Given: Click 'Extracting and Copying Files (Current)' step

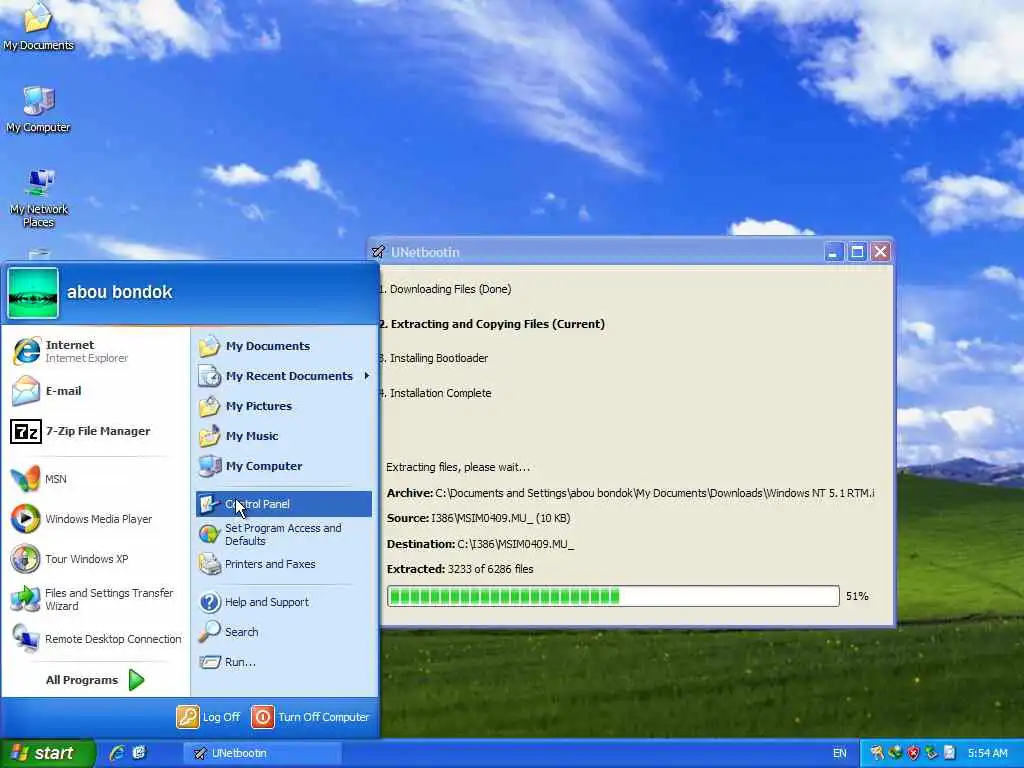Looking at the screenshot, I should [497, 324].
